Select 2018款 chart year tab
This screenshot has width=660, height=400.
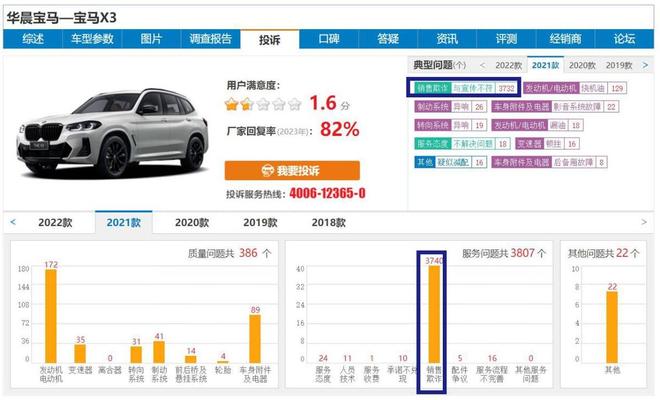[329, 222]
